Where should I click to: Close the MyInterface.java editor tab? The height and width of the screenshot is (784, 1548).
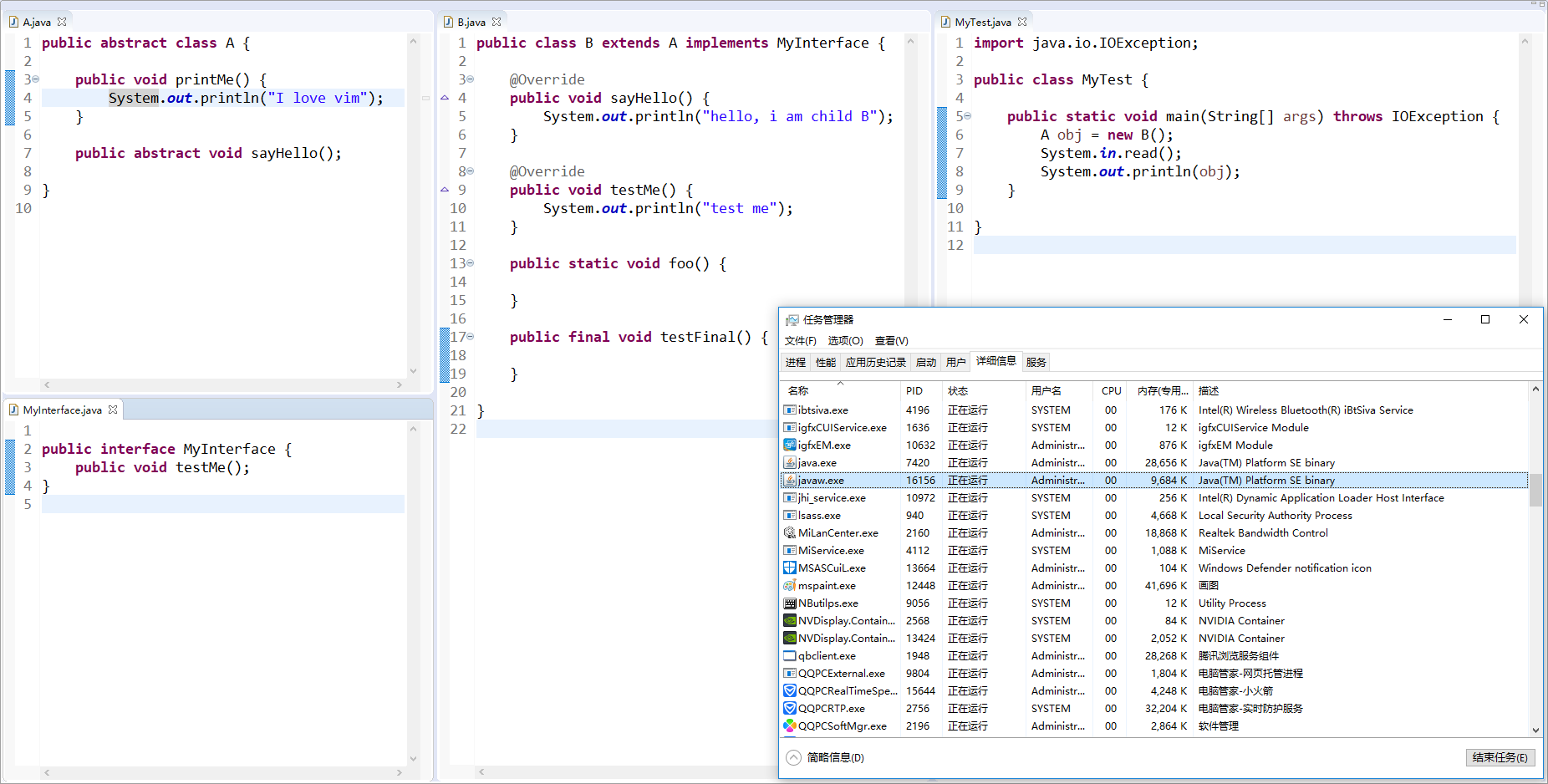(113, 410)
